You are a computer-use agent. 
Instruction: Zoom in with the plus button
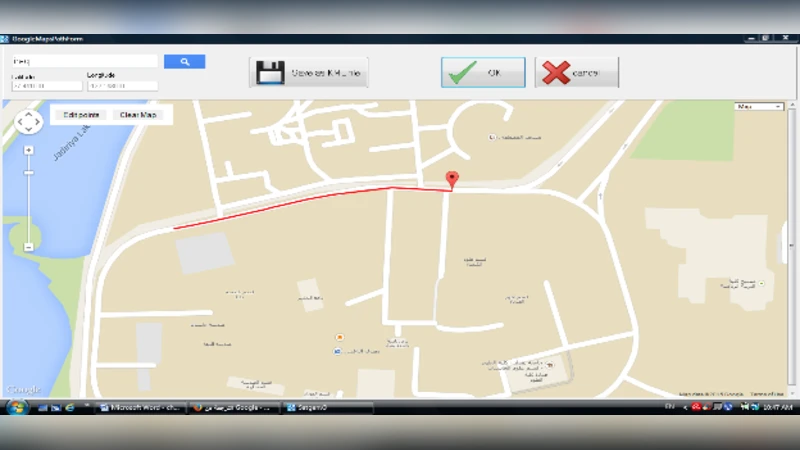click(x=28, y=150)
